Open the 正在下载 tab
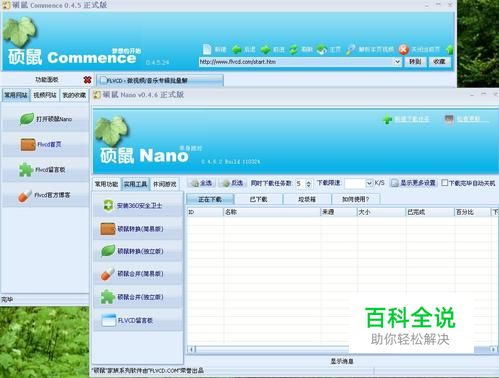This screenshot has width=499, height=378. click(x=210, y=199)
